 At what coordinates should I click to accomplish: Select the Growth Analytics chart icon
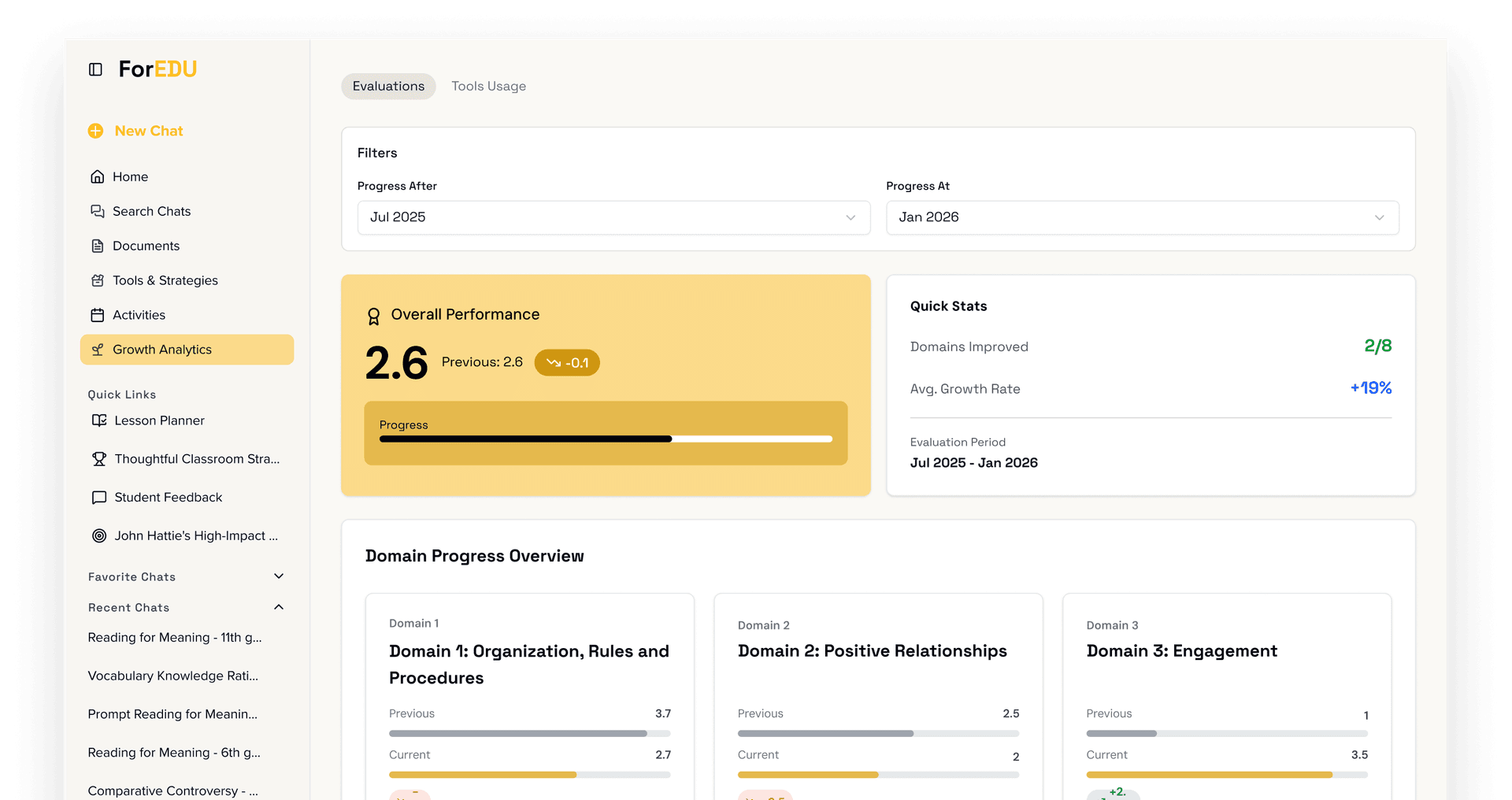(x=98, y=350)
